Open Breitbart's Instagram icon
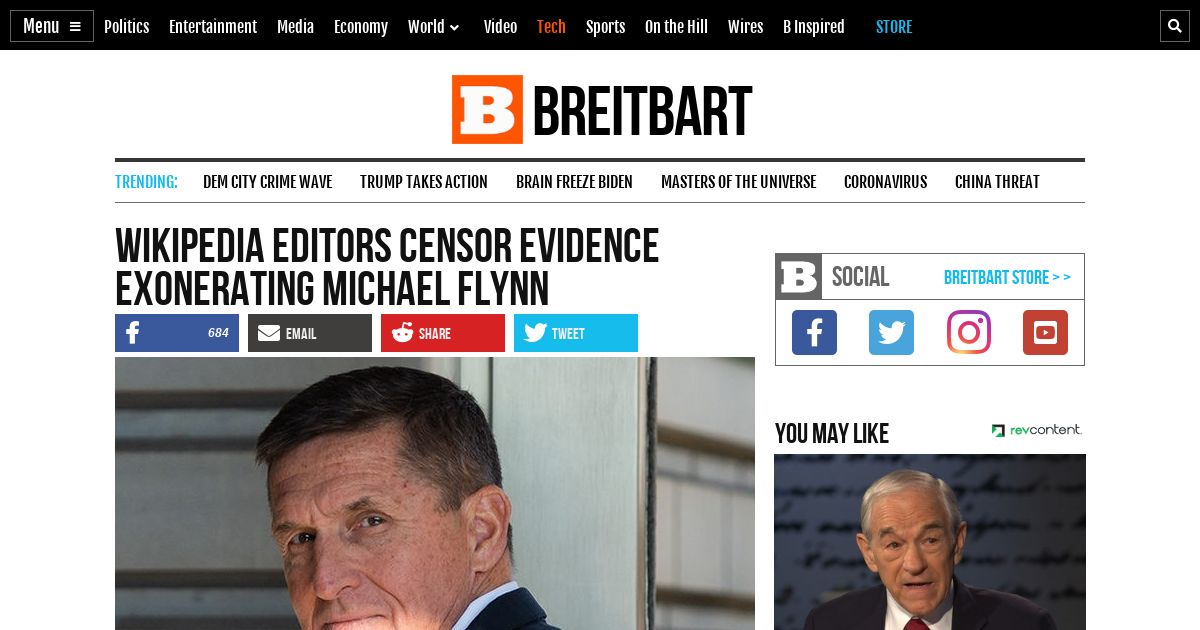Screen dimensions: 1200x630 click(969, 332)
